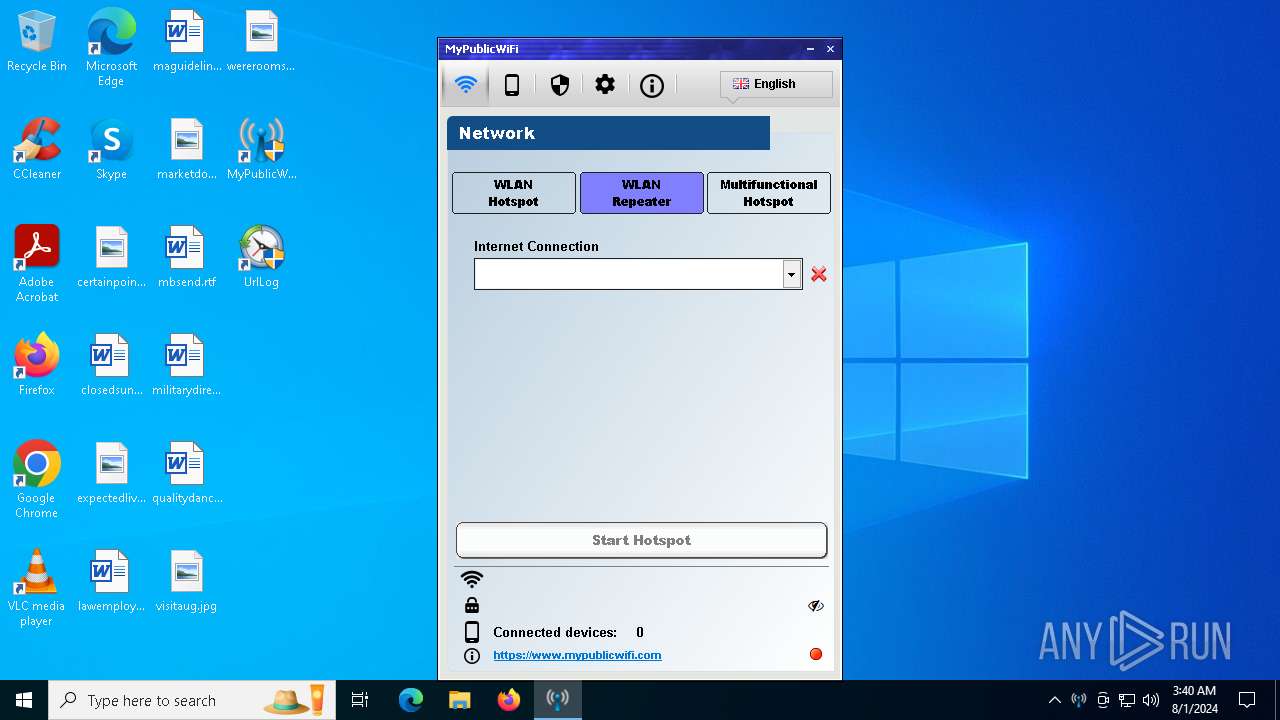1280x720 pixels.
Task: Click the Connected devices count text
Action: (x=568, y=632)
